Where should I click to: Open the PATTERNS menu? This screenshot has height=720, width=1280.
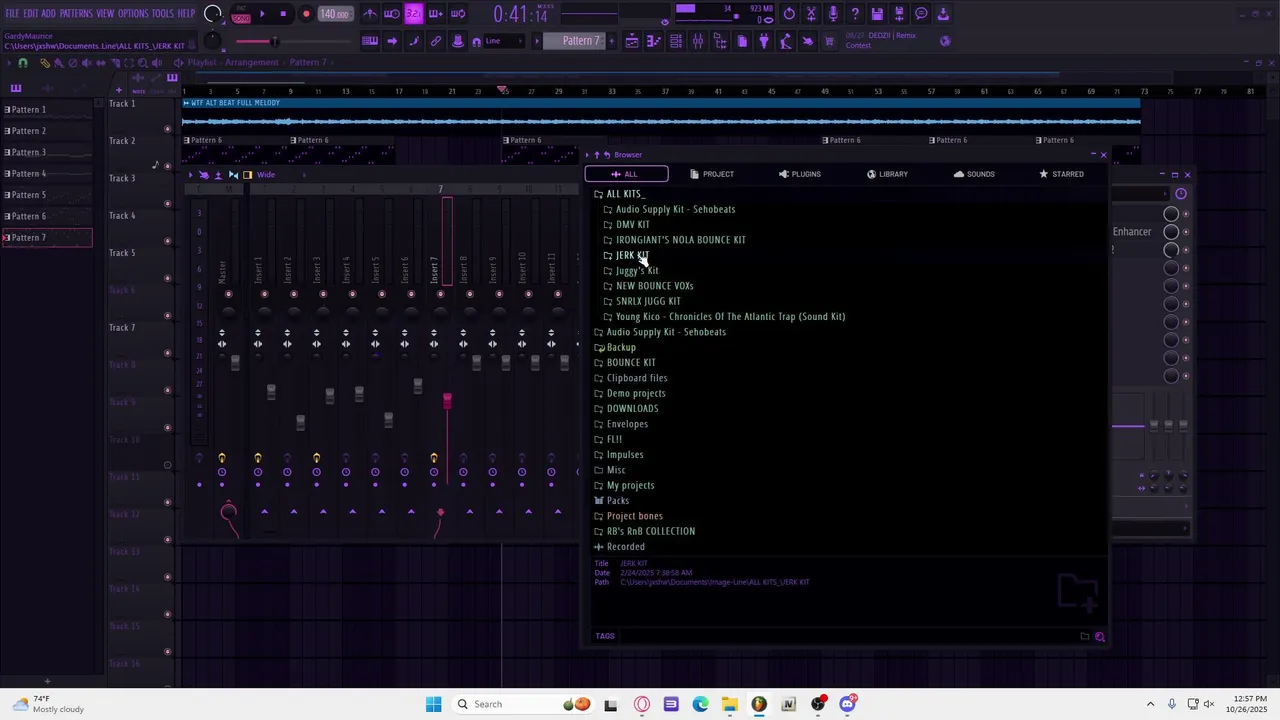tap(76, 14)
